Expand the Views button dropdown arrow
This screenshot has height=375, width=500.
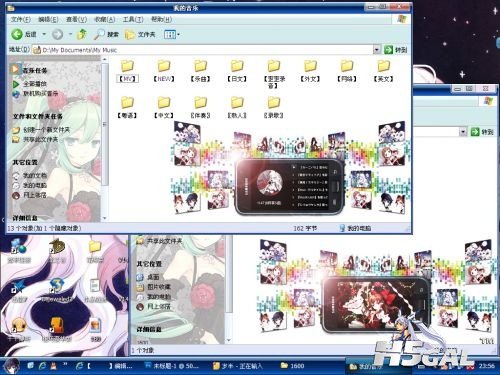(178, 34)
